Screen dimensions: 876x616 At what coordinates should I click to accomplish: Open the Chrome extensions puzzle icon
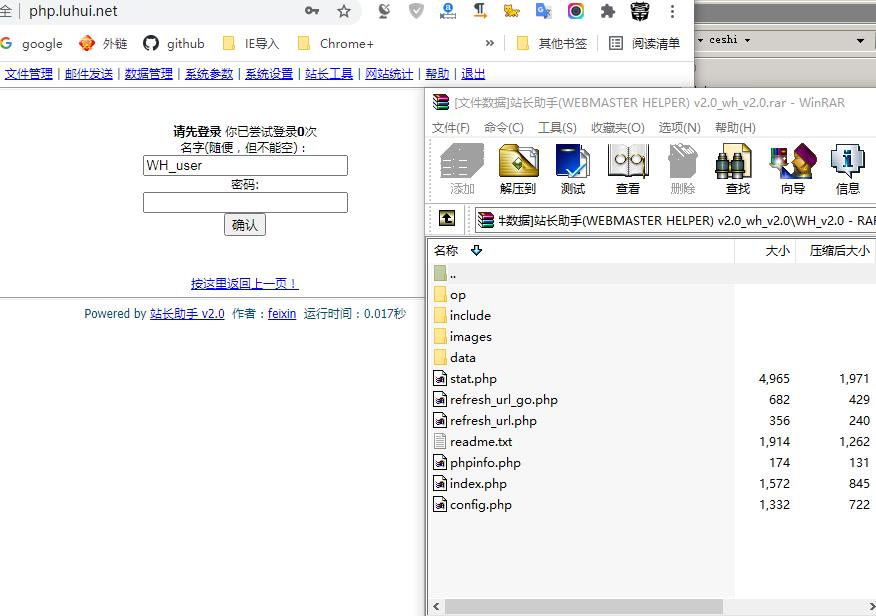tap(608, 11)
